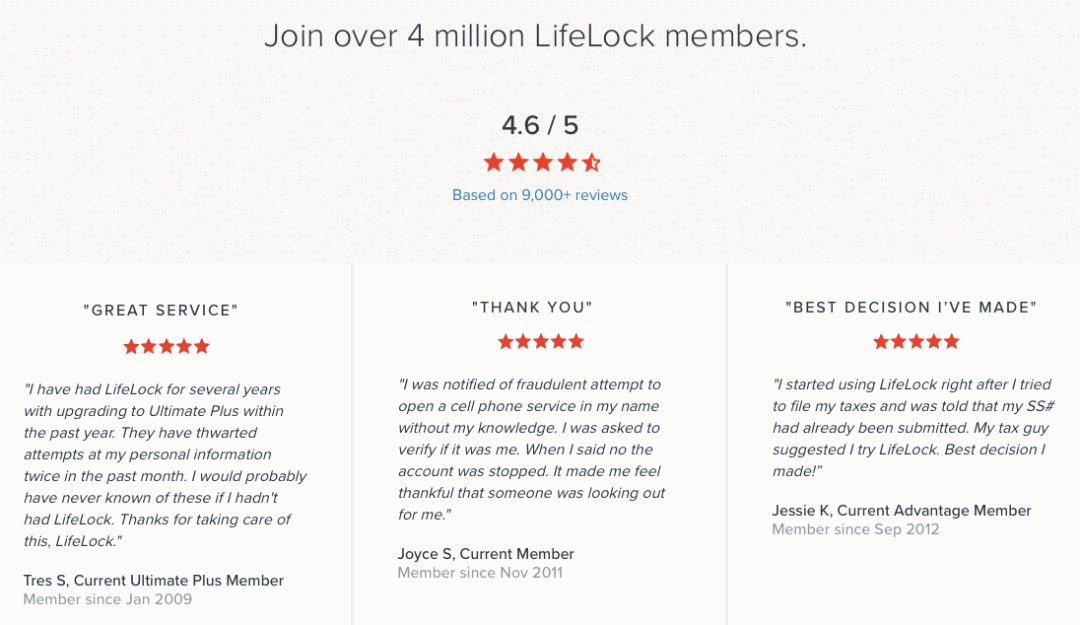Click the third star in the overall rating
The width and height of the screenshot is (1080, 625).
[x=542, y=162]
